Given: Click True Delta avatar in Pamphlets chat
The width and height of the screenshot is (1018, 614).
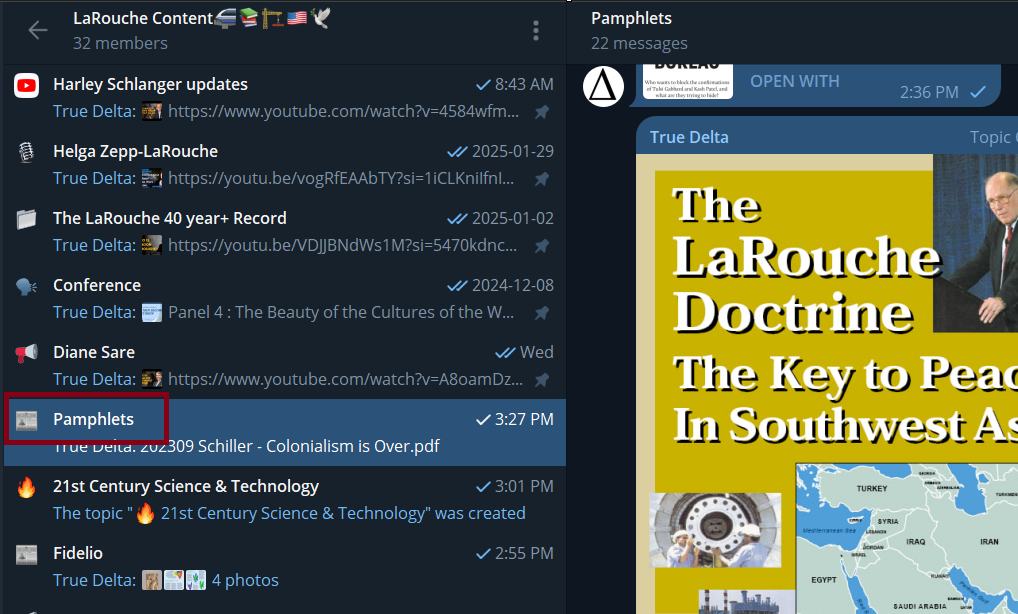Looking at the screenshot, I should [603, 86].
